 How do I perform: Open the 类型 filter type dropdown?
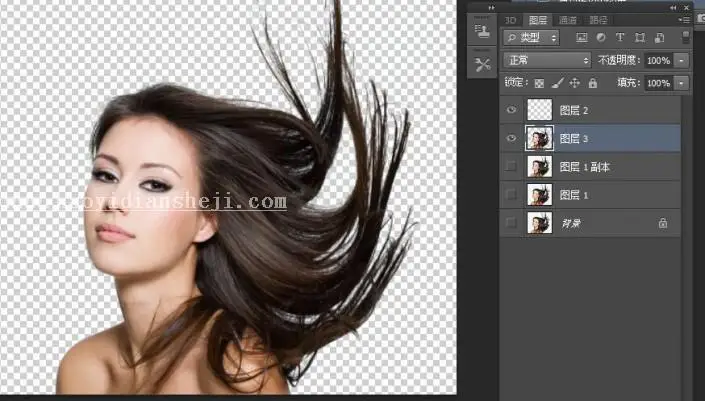coord(531,38)
